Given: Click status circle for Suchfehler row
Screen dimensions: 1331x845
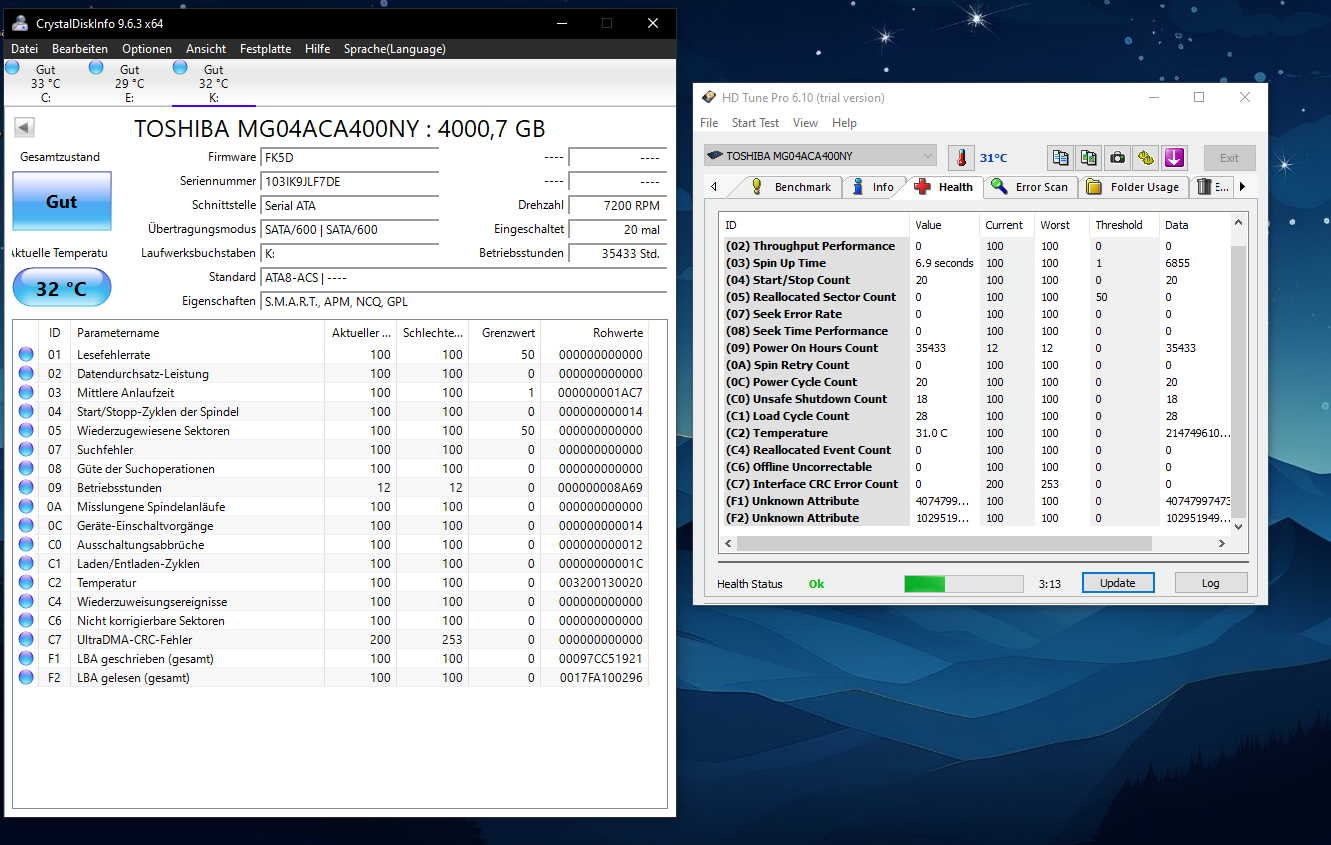Looking at the screenshot, I should tap(26, 449).
